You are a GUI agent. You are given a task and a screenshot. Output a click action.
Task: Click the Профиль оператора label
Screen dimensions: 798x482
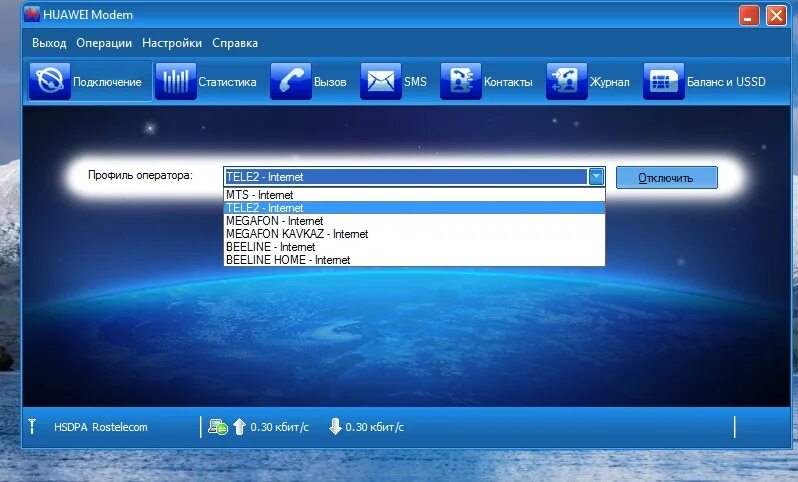click(x=140, y=176)
